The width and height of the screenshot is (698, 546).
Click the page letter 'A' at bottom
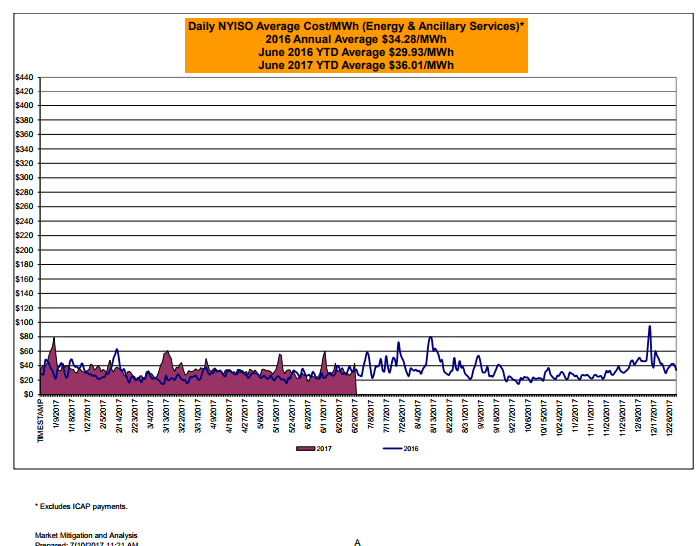(x=357, y=541)
